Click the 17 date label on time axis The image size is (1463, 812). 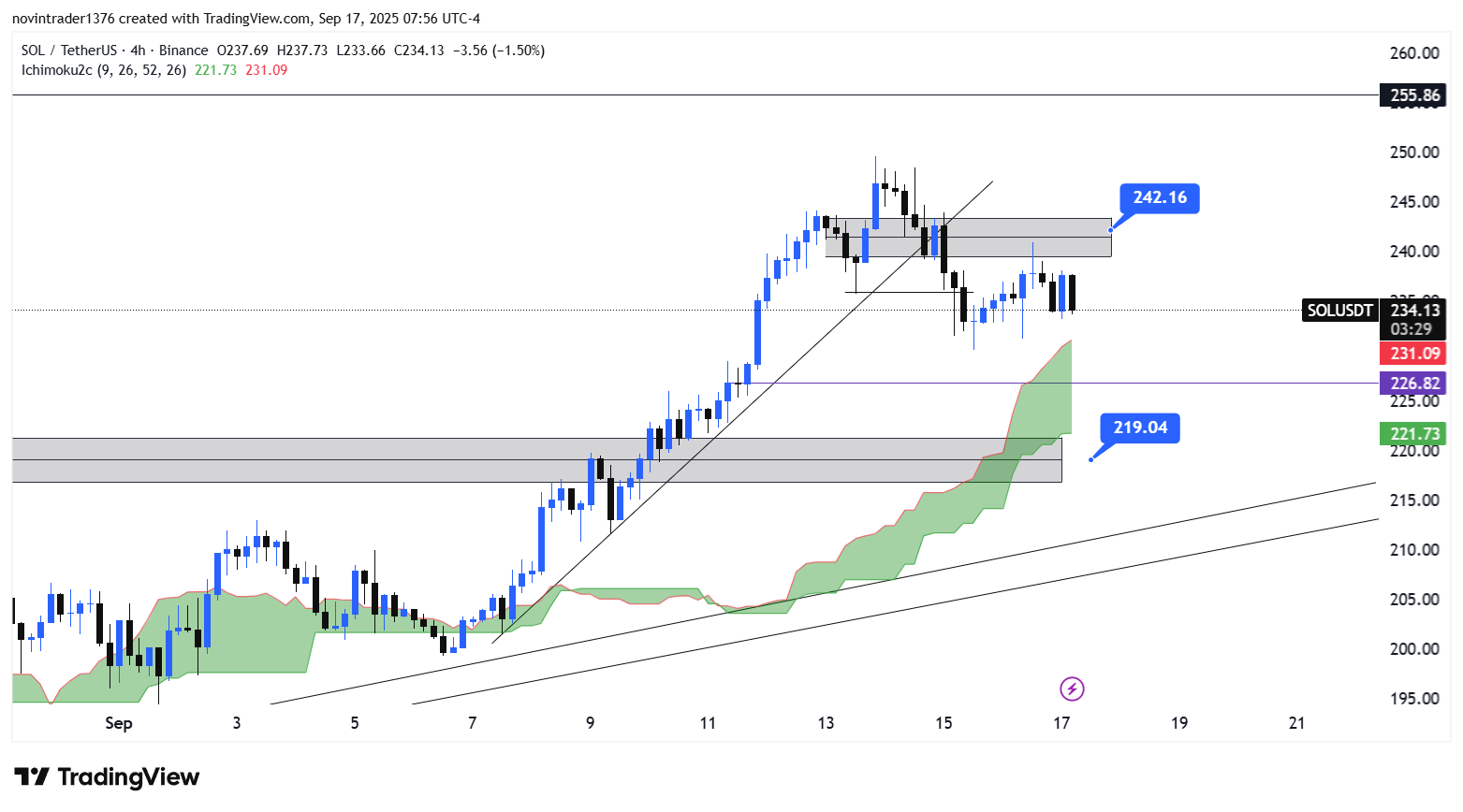point(1061,723)
